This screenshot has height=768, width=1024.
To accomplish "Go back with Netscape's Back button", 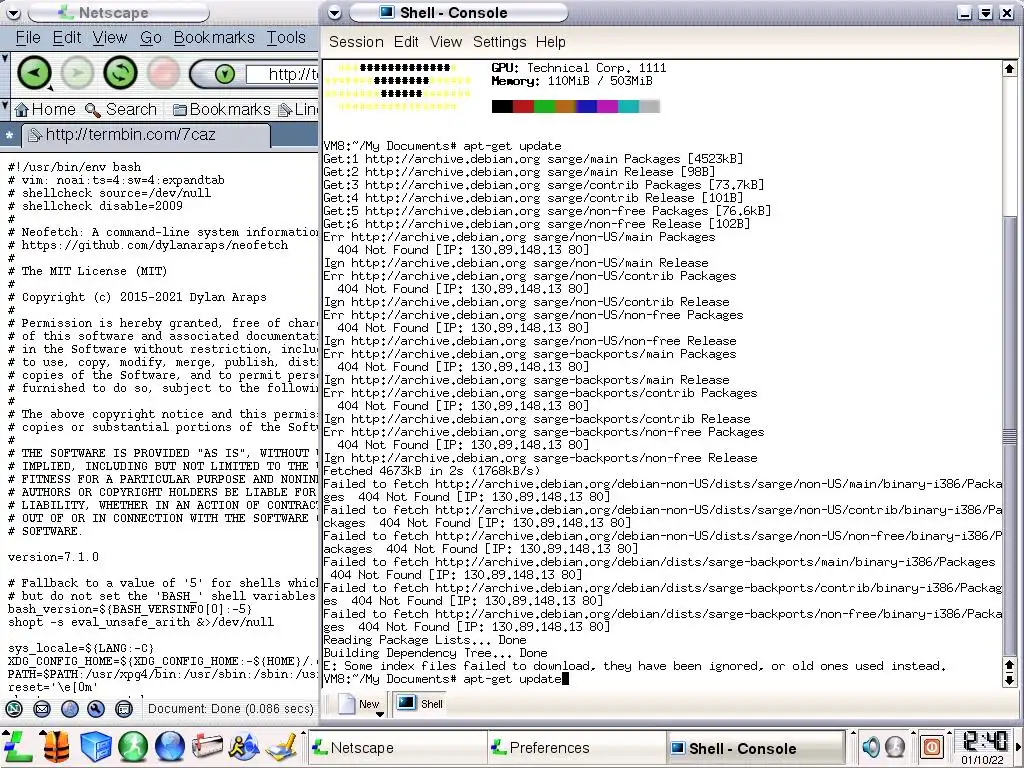I will point(33,72).
